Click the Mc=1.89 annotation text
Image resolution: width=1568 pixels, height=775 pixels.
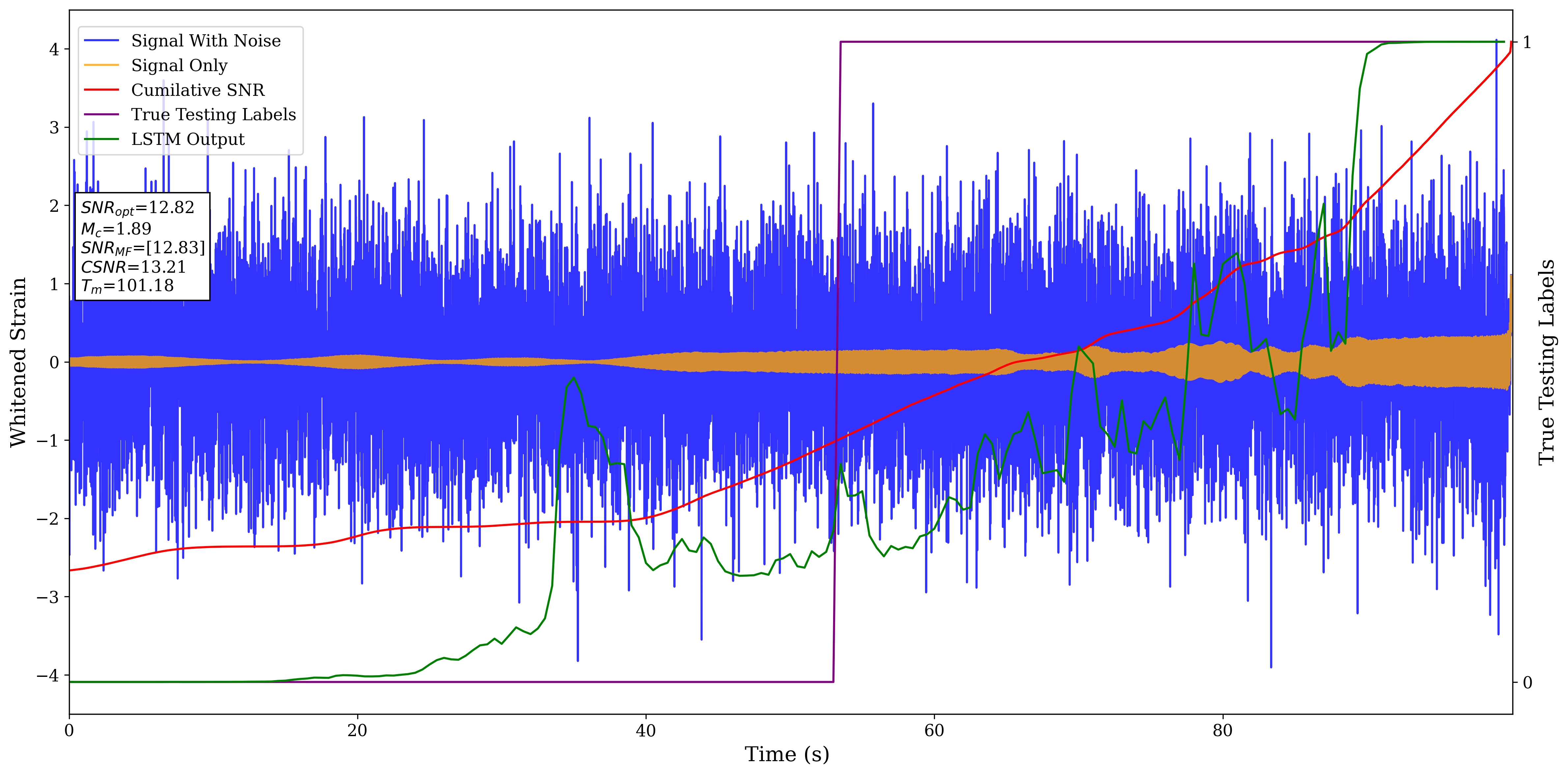[116, 229]
